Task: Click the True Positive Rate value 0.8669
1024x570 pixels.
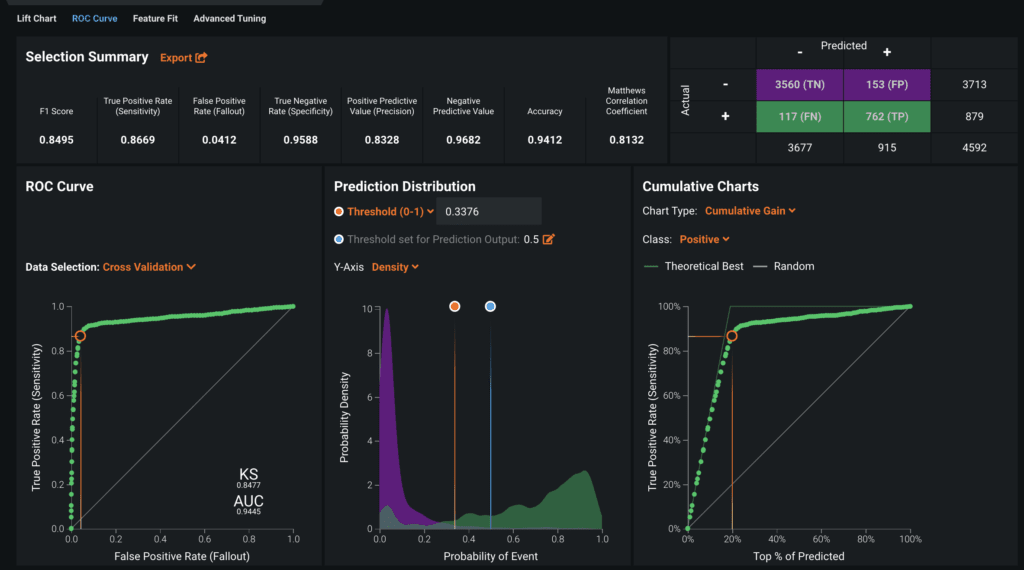Action: pos(138,140)
